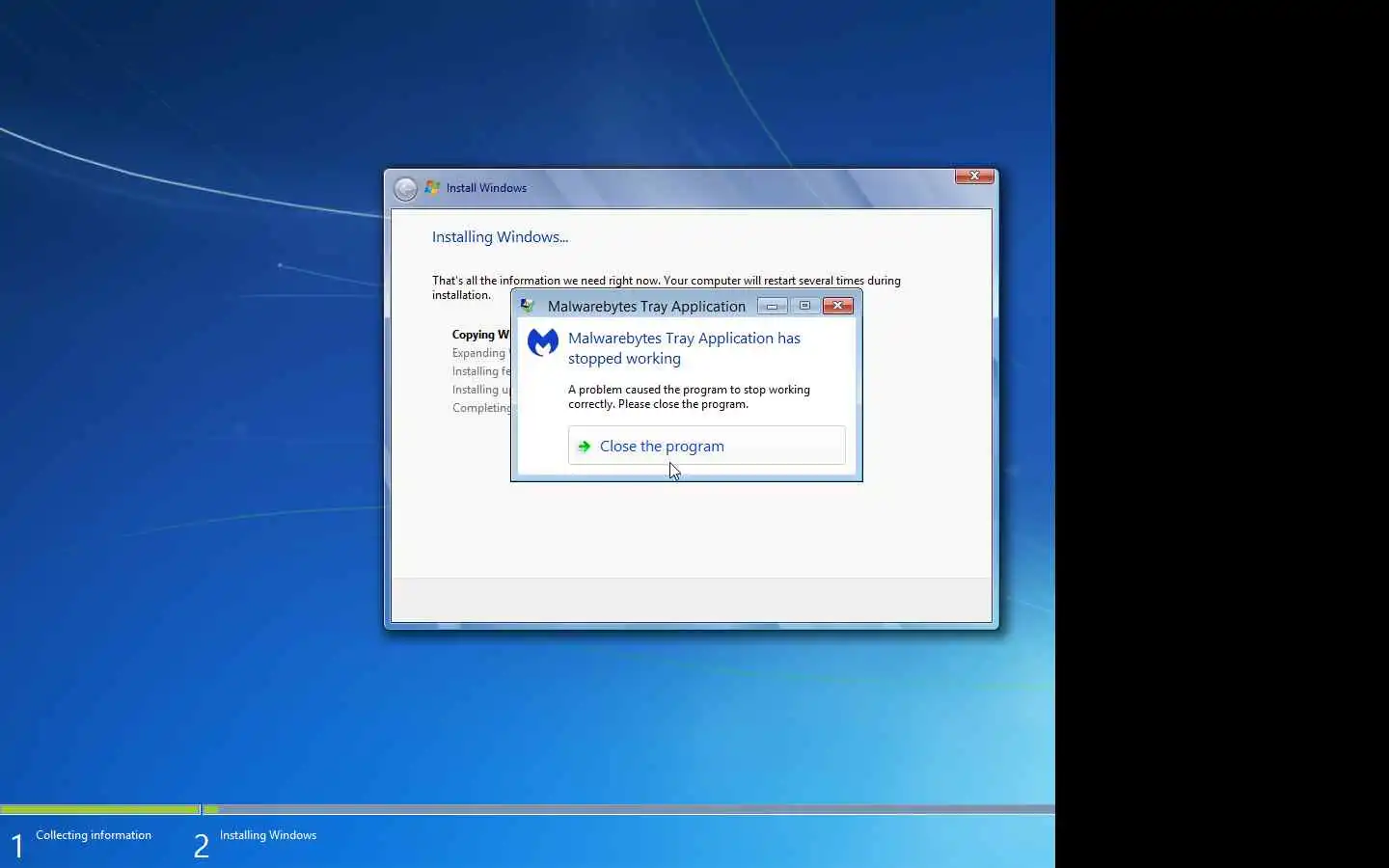The width and height of the screenshot is (1389, 868).
Task: Click the blue Malwarebytes logo in the error dialog
Action: [x=543, y=341]
